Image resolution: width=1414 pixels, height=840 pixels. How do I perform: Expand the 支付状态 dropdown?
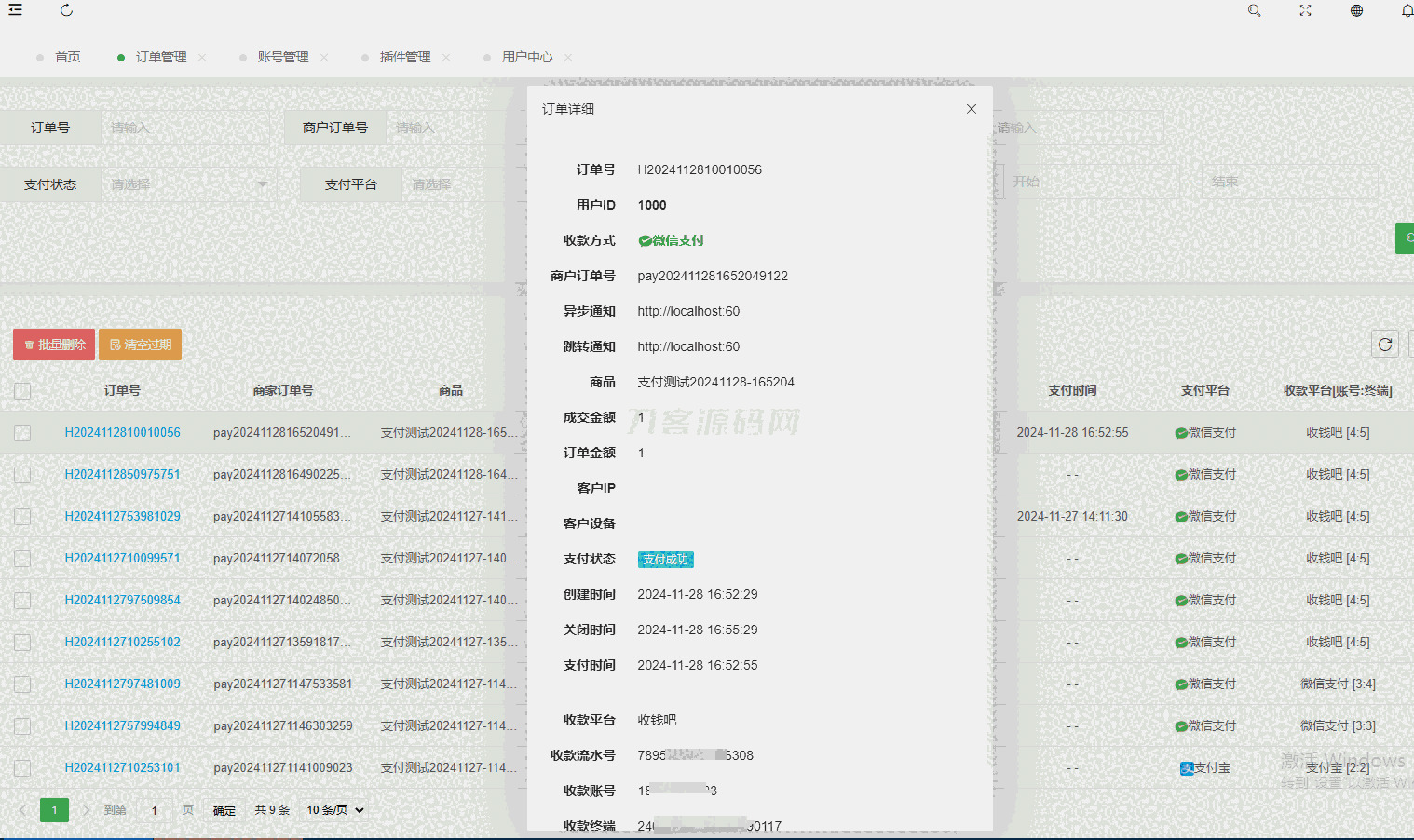[x=186, y=184]
